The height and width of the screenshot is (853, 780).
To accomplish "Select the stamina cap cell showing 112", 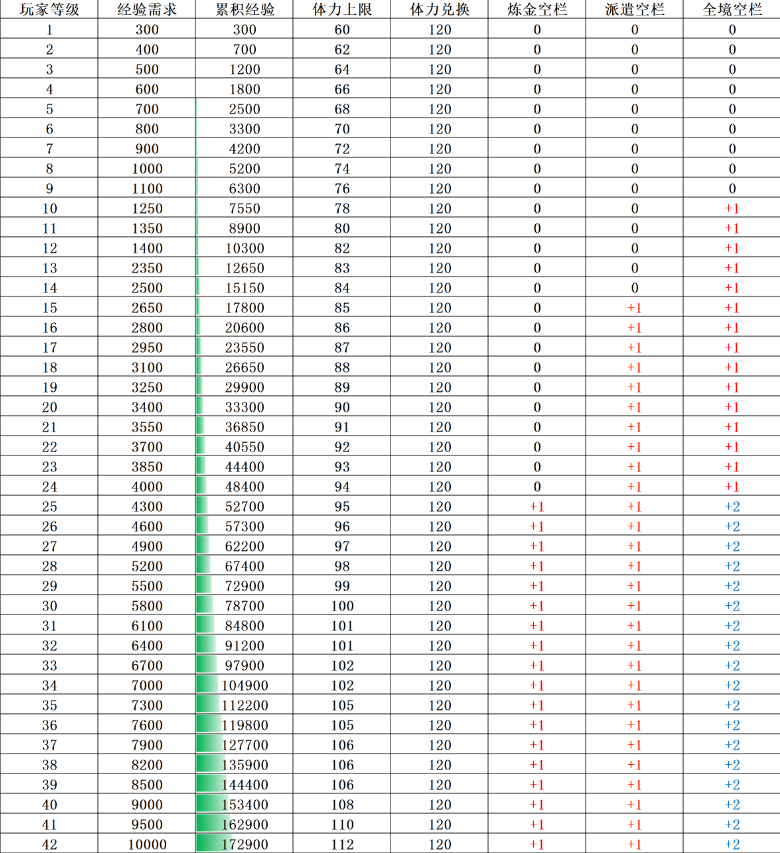I will coord(342,844).
